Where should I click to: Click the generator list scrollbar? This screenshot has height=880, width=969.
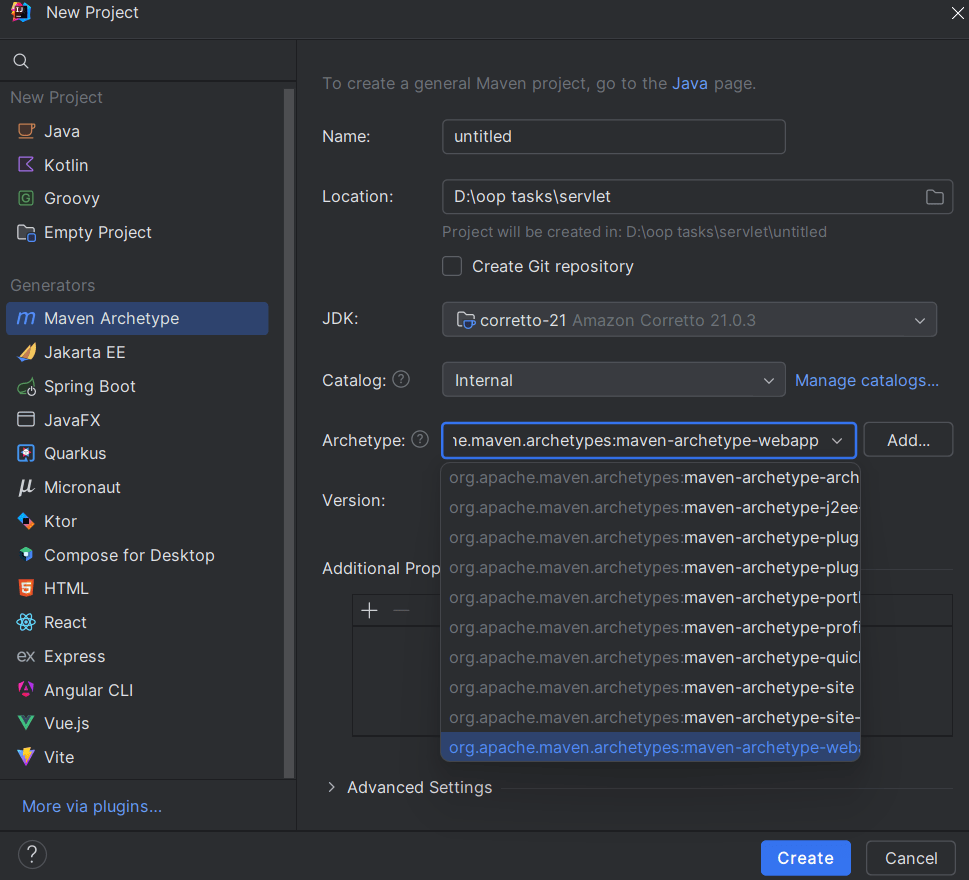click(289, 433)
